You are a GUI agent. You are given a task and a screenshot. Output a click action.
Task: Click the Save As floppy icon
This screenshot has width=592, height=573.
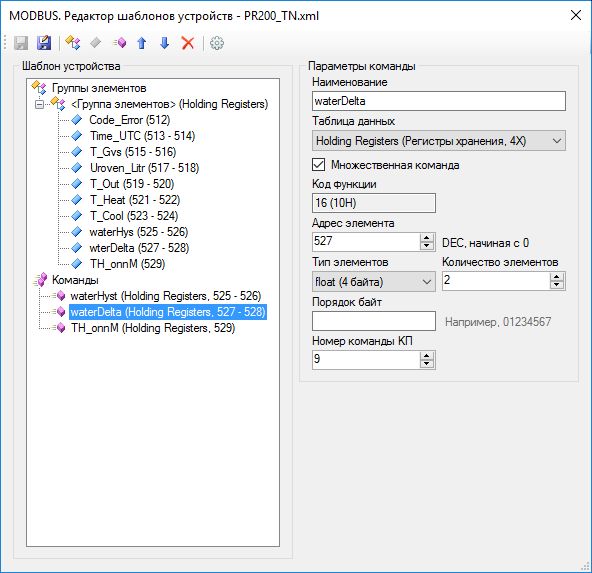pyautogui.click(x=44, y=43)
